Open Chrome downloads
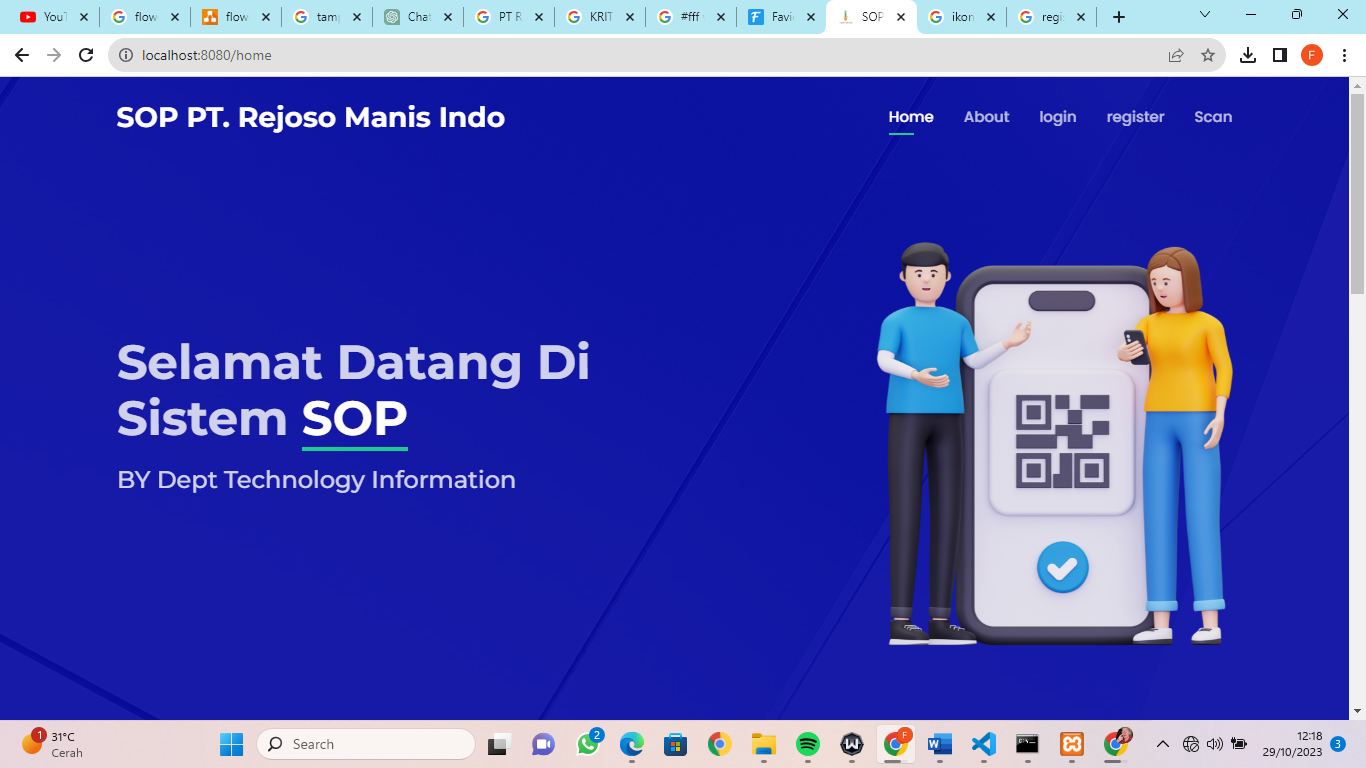 pos(1248,55)
